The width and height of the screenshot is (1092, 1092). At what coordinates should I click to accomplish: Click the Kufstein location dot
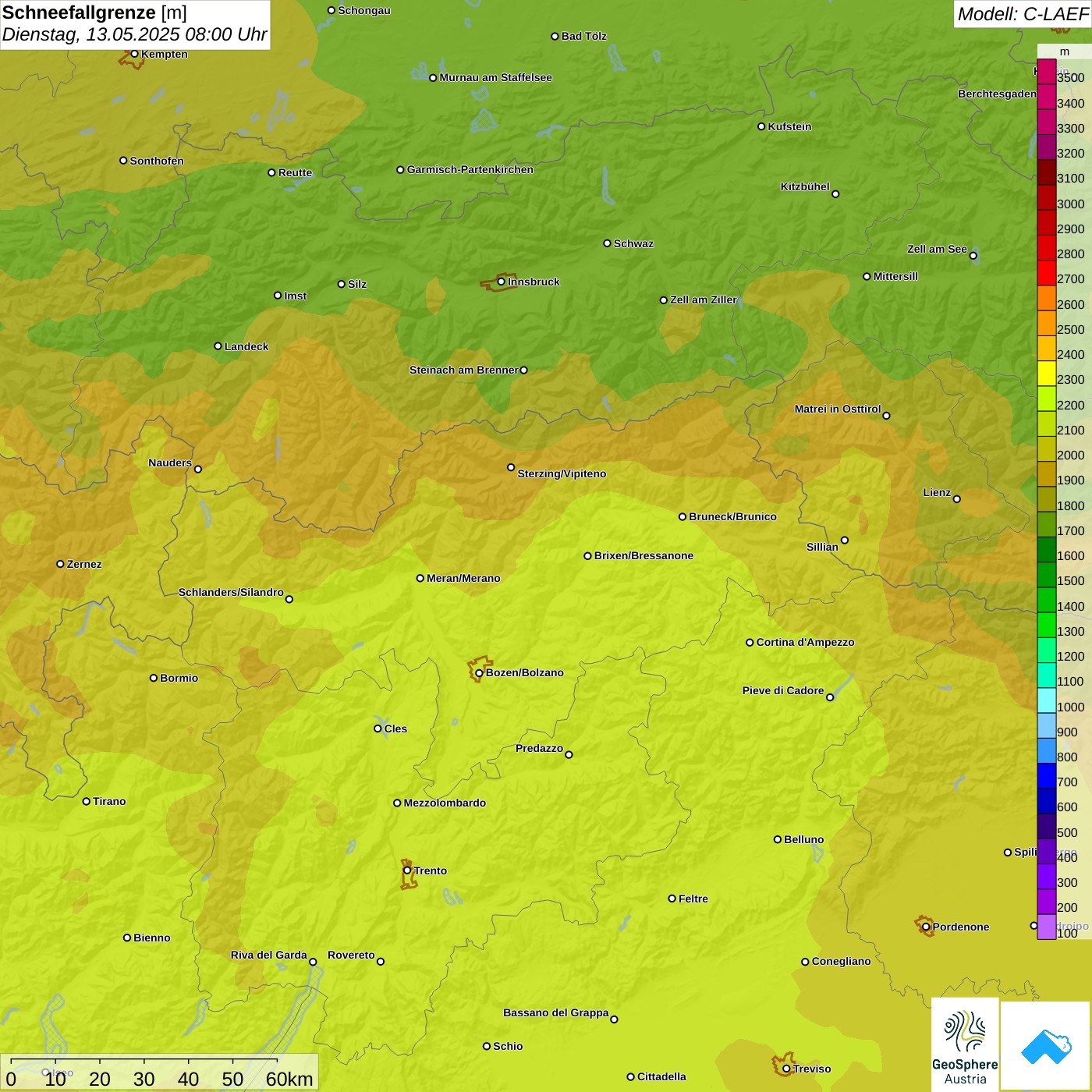761,126
